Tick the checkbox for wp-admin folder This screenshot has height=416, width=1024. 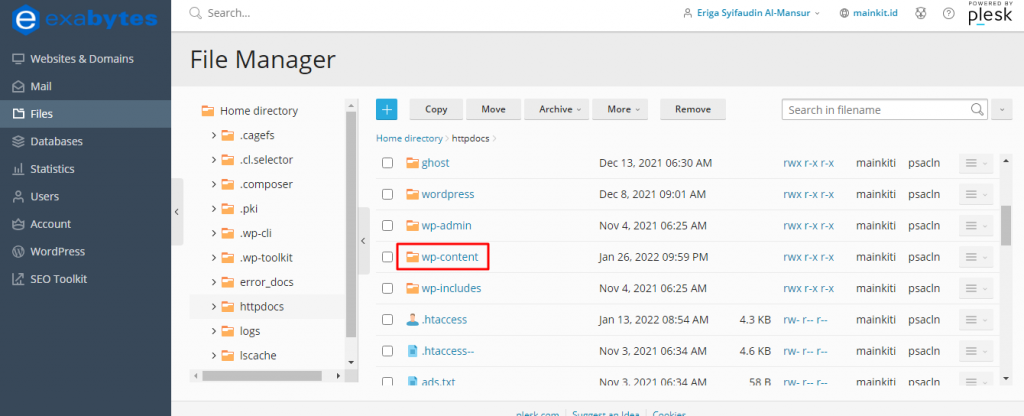pos(387,226)
